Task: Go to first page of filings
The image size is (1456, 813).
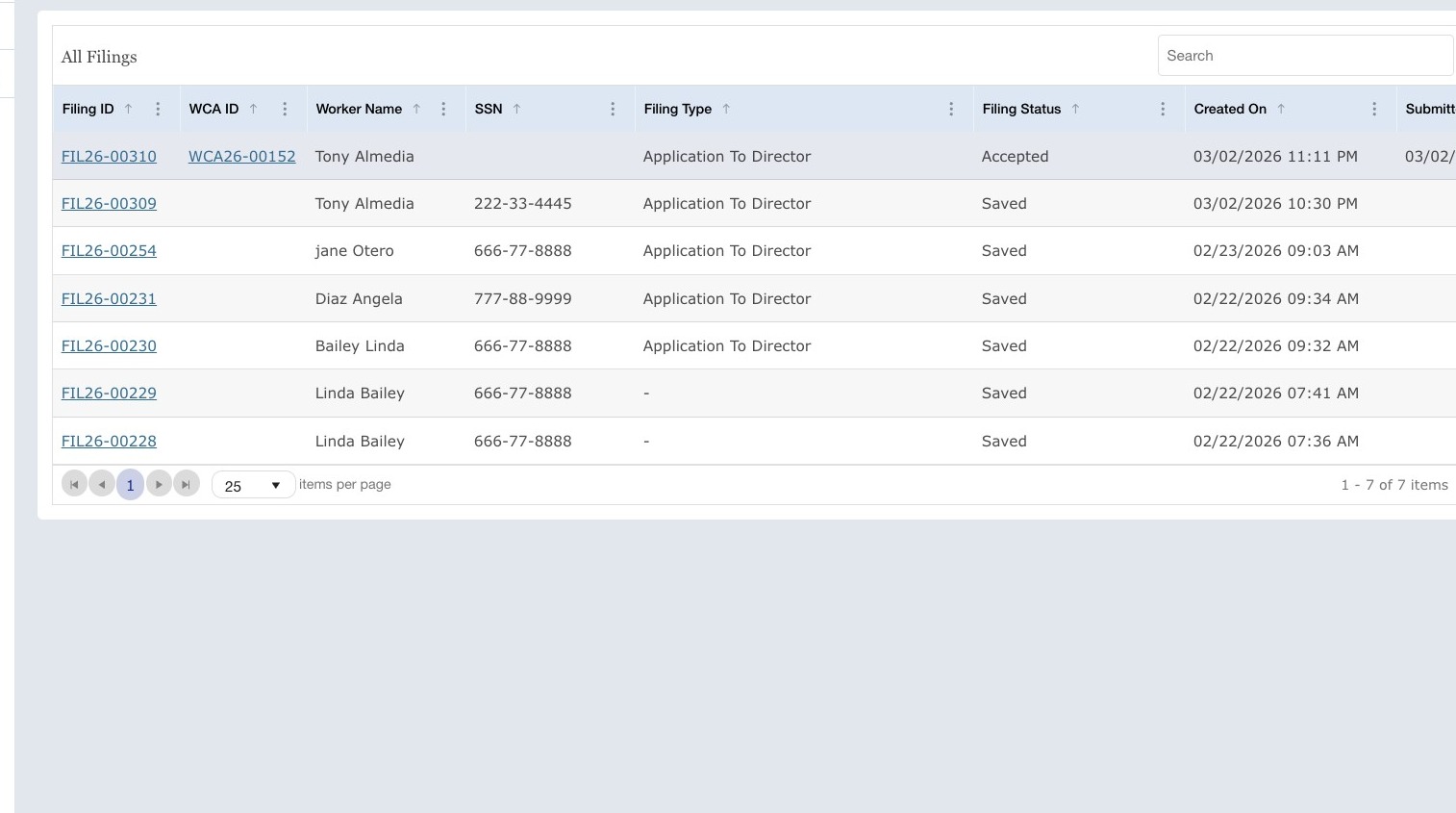Action: (74, 485)
